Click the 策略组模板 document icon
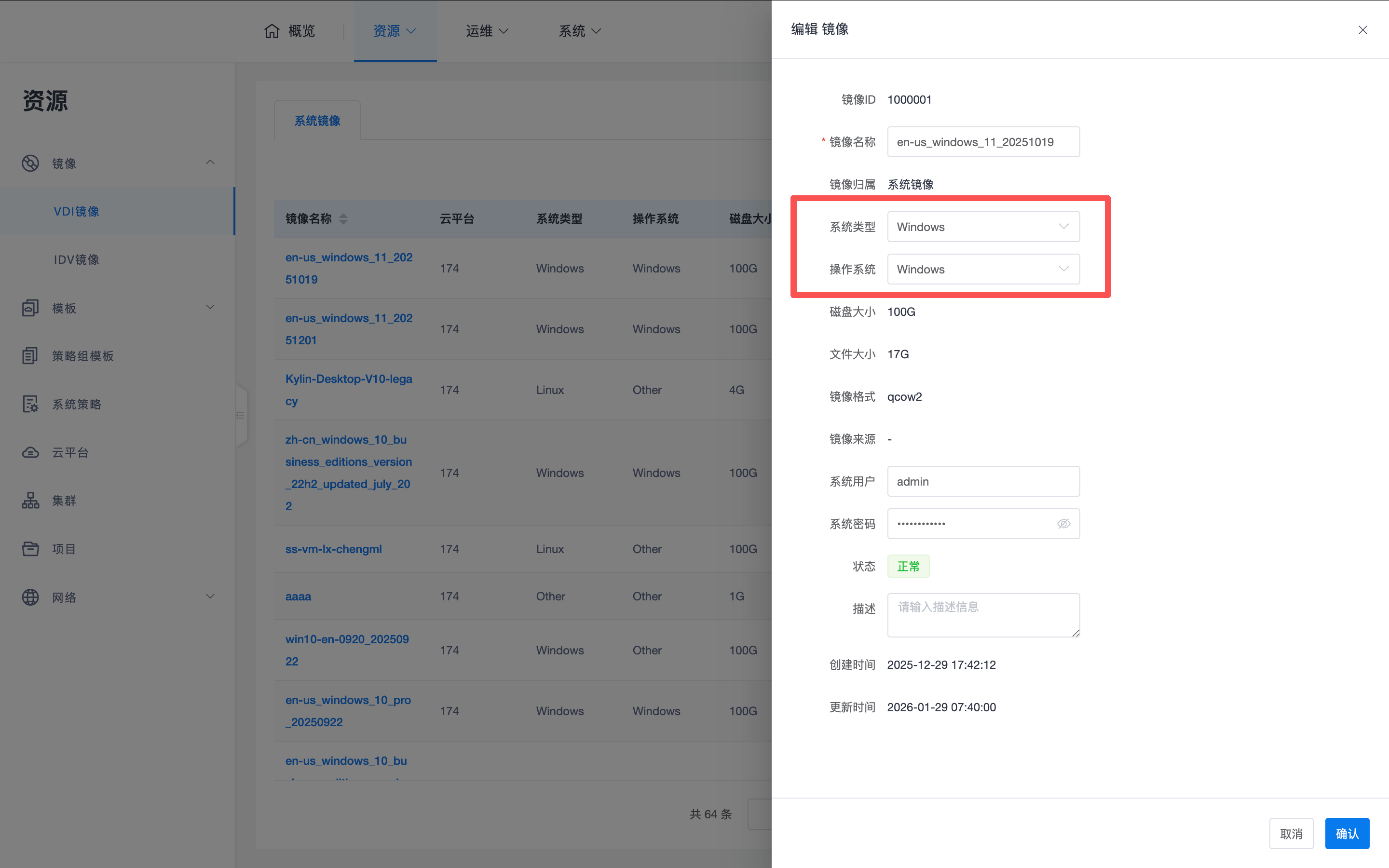The width and height of the screenshot is (1389, 868). click(30, 356)
